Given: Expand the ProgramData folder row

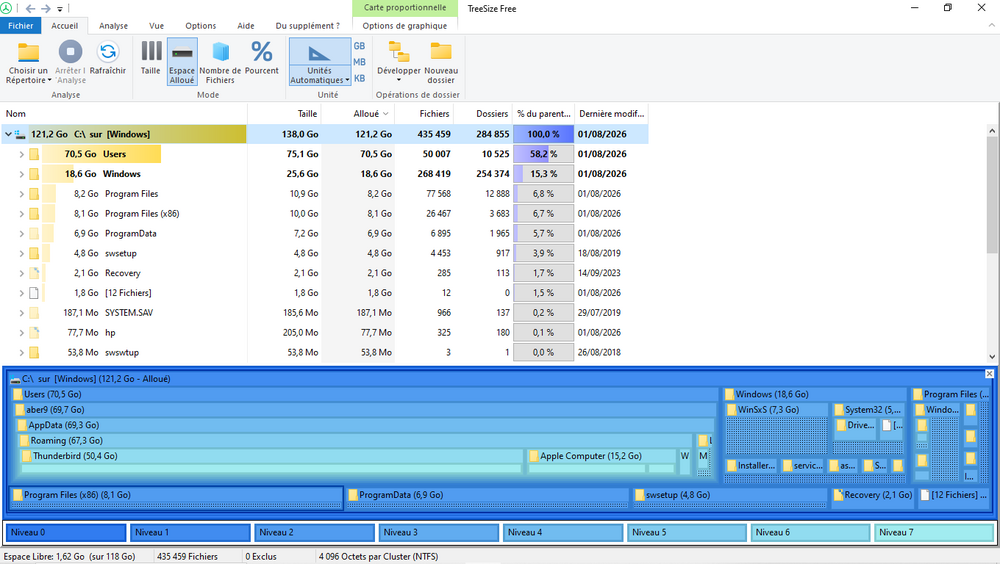Looking at the screenshot, I should click(22, 233).
